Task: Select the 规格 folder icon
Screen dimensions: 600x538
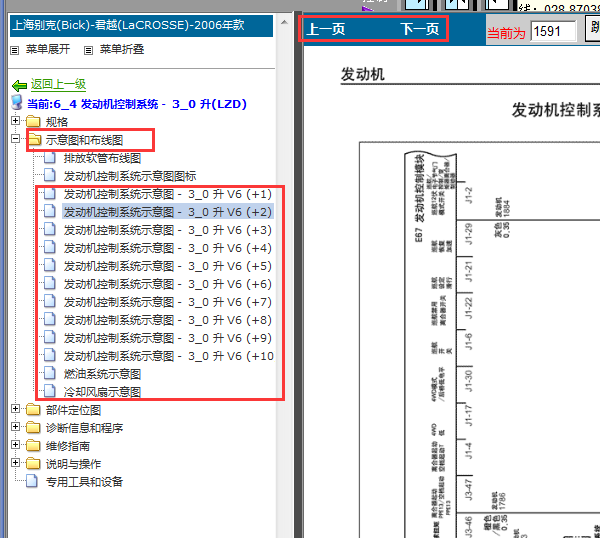Action: click(33, 121)
